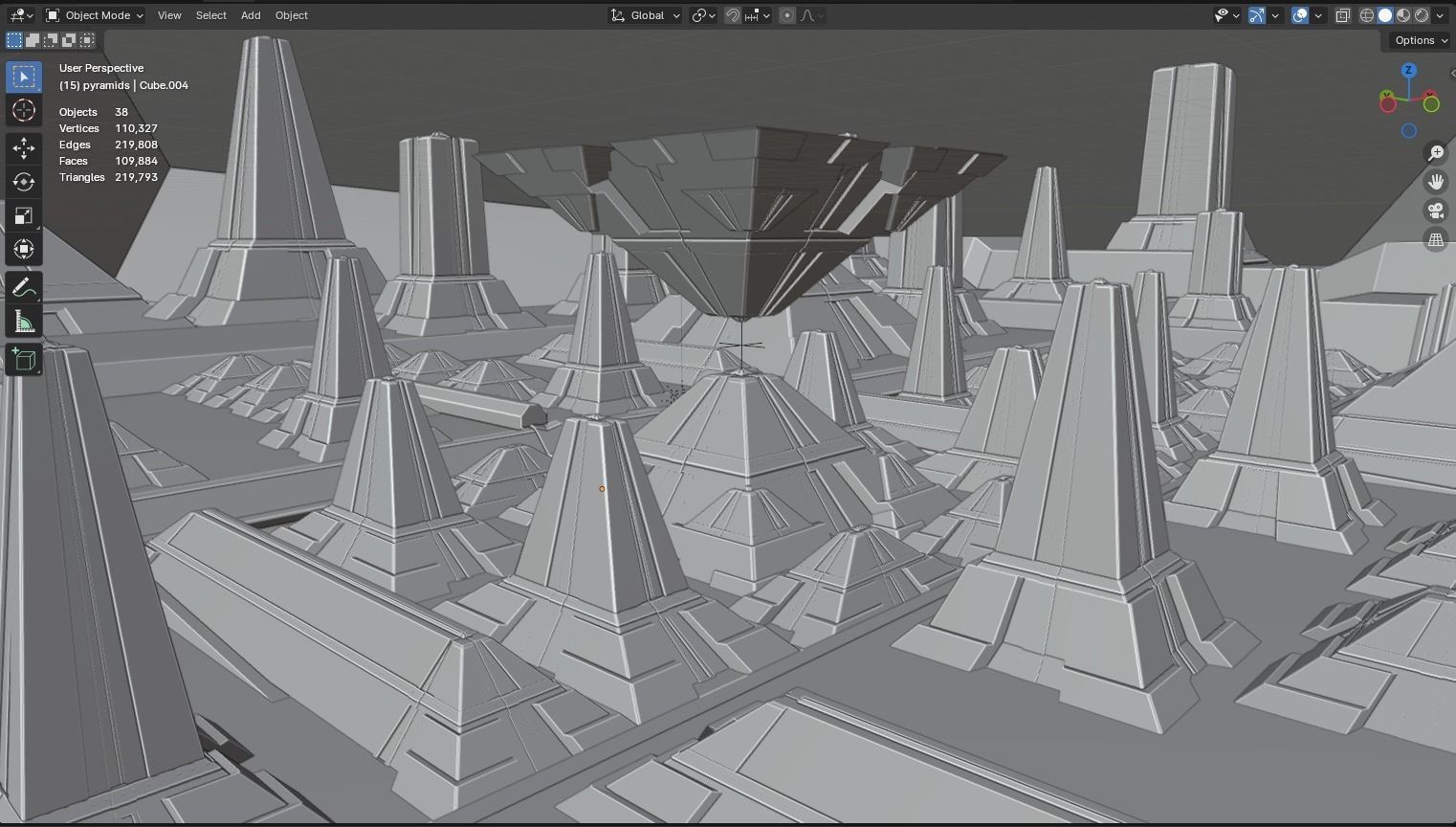Expand sidebar with small arrow at edge
Screen dimensions: 1456x827
[x=1452, y=73]
